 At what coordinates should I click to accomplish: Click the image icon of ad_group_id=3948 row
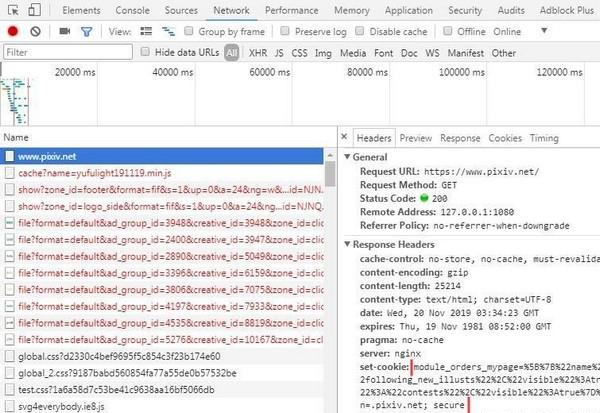tap(10, 223)
